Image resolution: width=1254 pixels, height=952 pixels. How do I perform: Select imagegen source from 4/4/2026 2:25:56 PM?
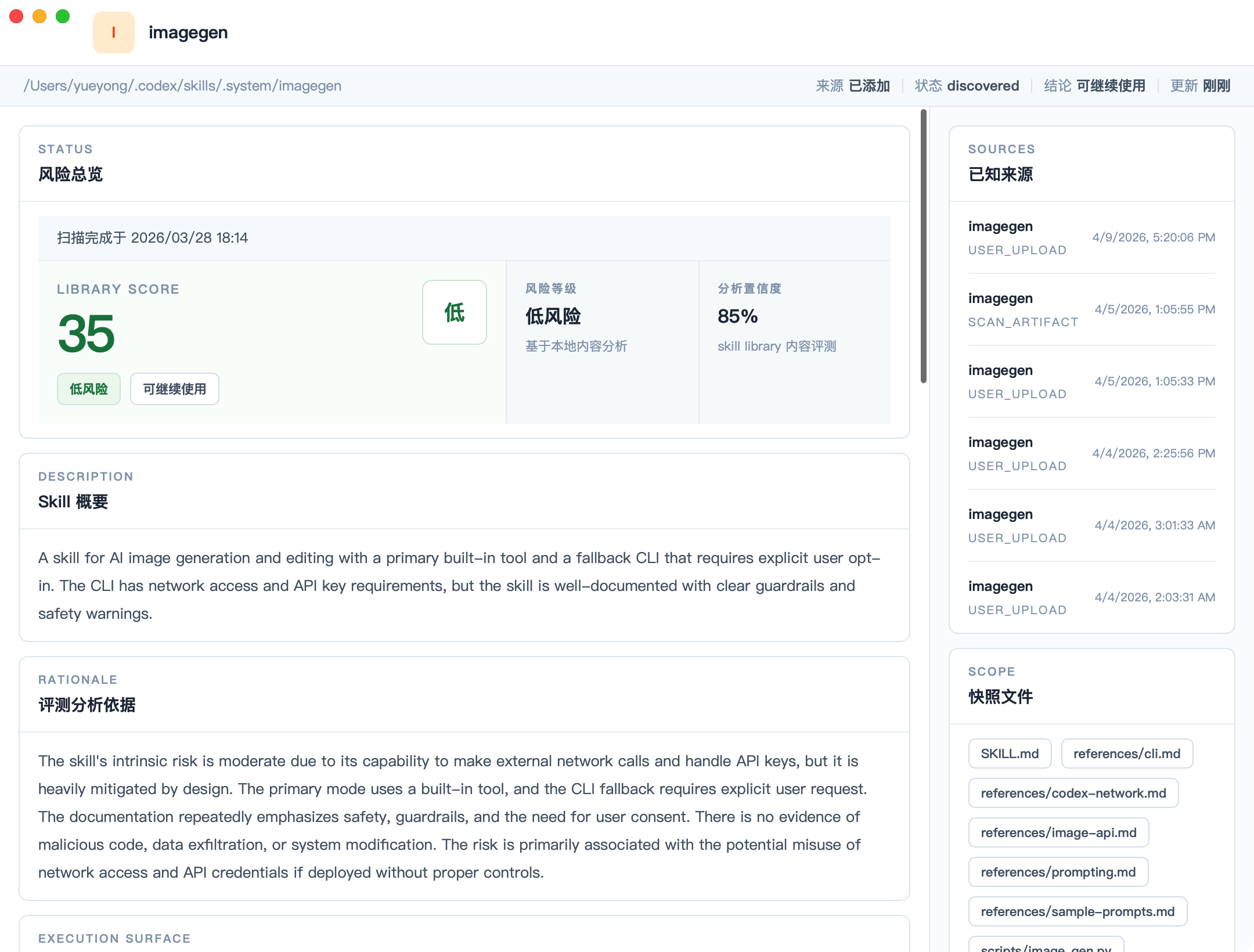1091,453
